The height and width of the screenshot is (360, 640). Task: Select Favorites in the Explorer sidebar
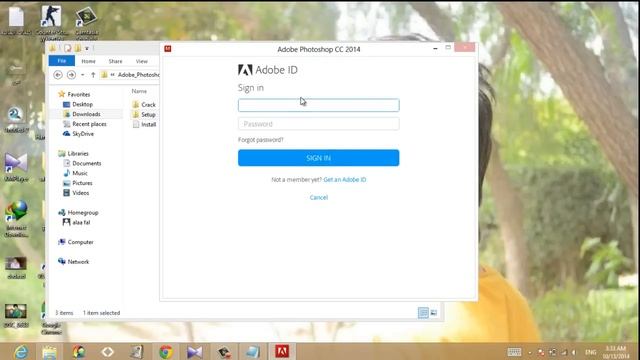pos(78,94)
